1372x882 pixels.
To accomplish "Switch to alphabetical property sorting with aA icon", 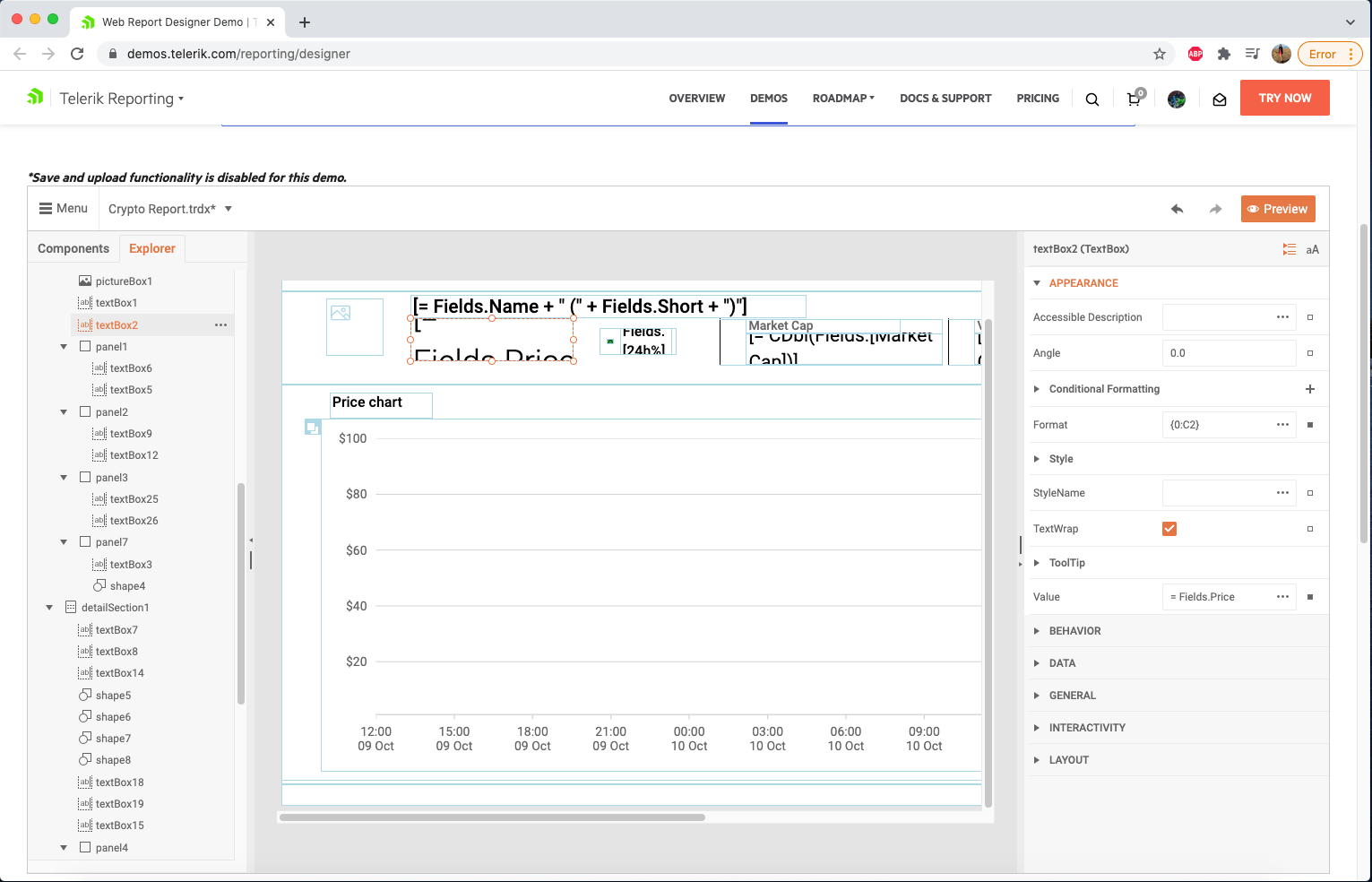I will [1313, 249].
